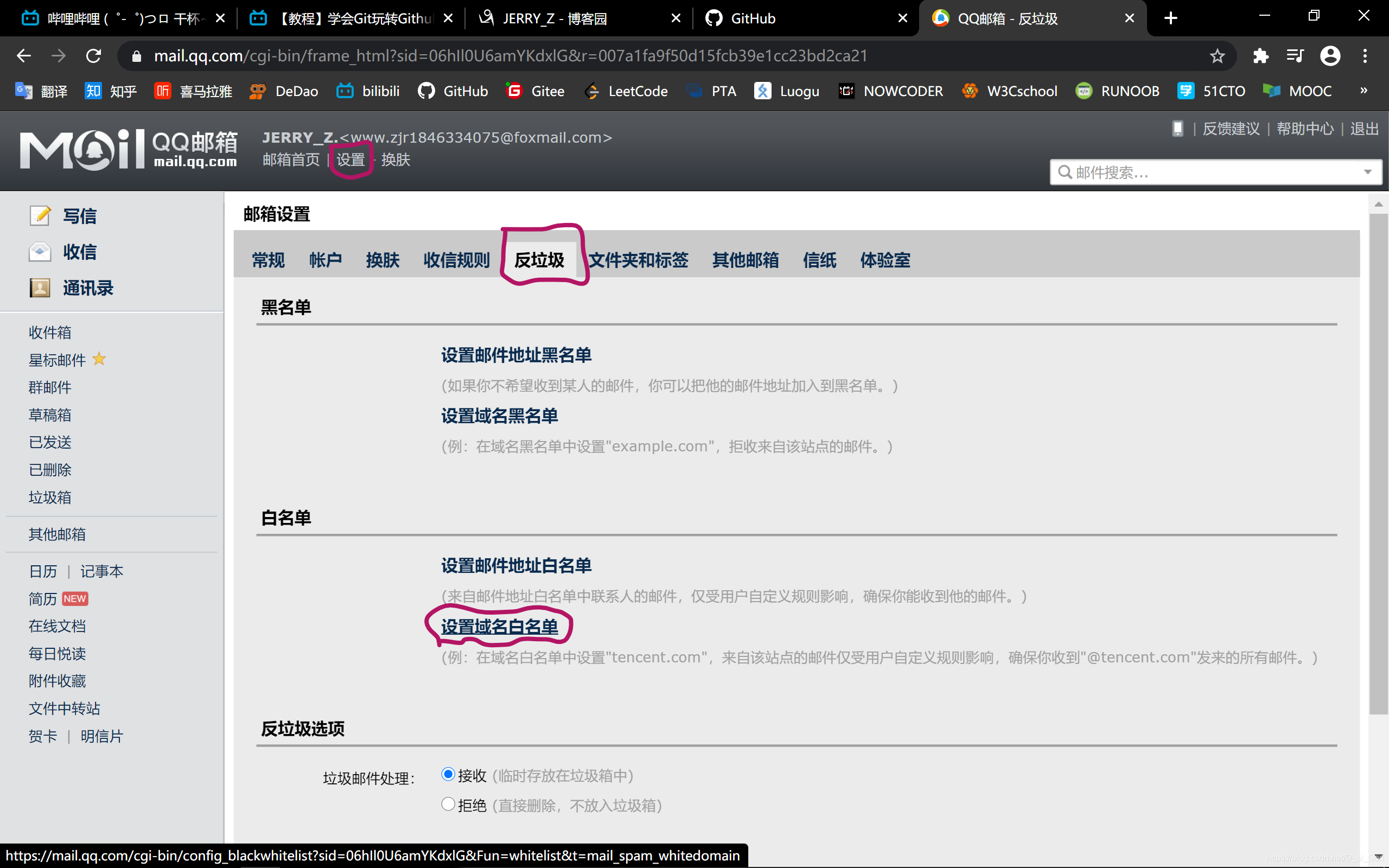Select the reject spam radio option
1389x868 pixels.
[448, 805]
